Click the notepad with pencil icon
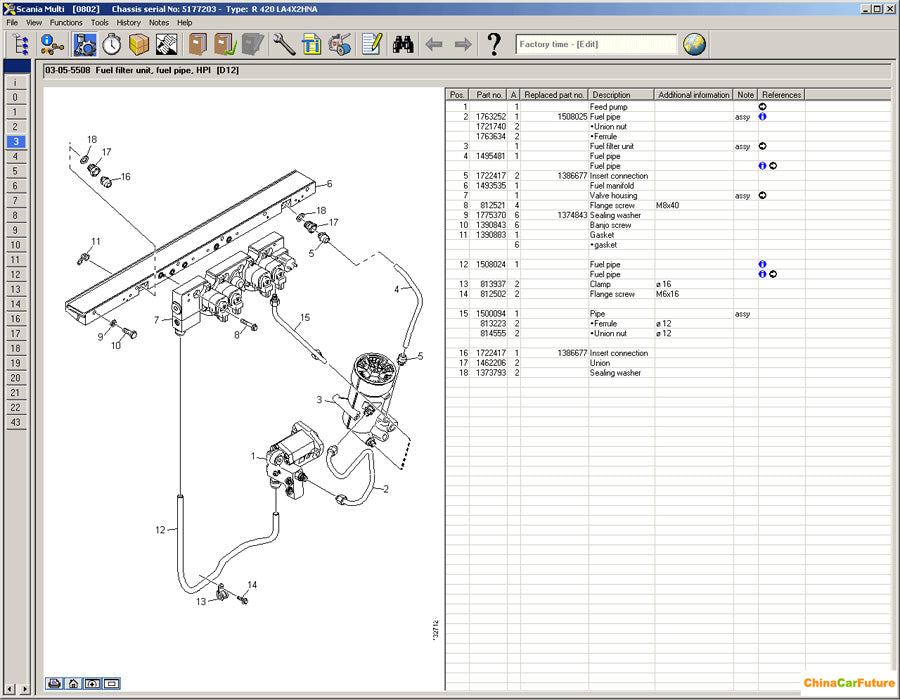This screenshot has height=700, width=900. pos(372,44)
